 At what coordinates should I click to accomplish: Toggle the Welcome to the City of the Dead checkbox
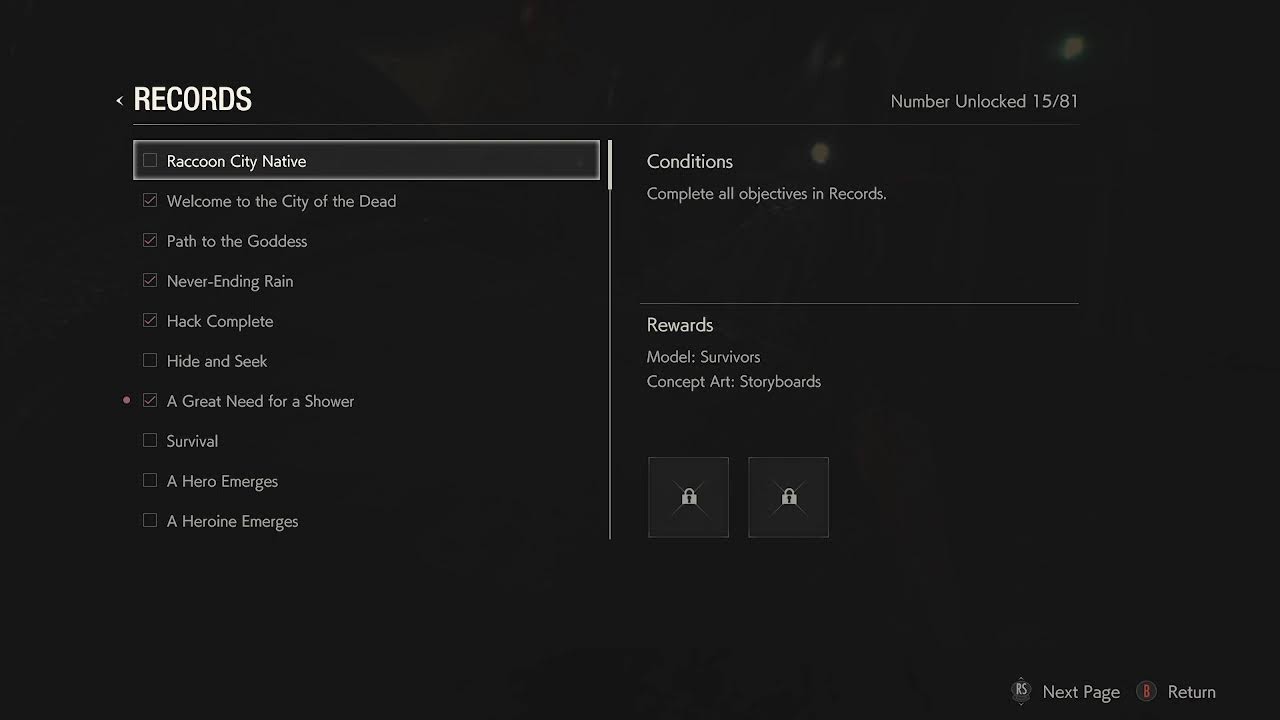(150, 200)
